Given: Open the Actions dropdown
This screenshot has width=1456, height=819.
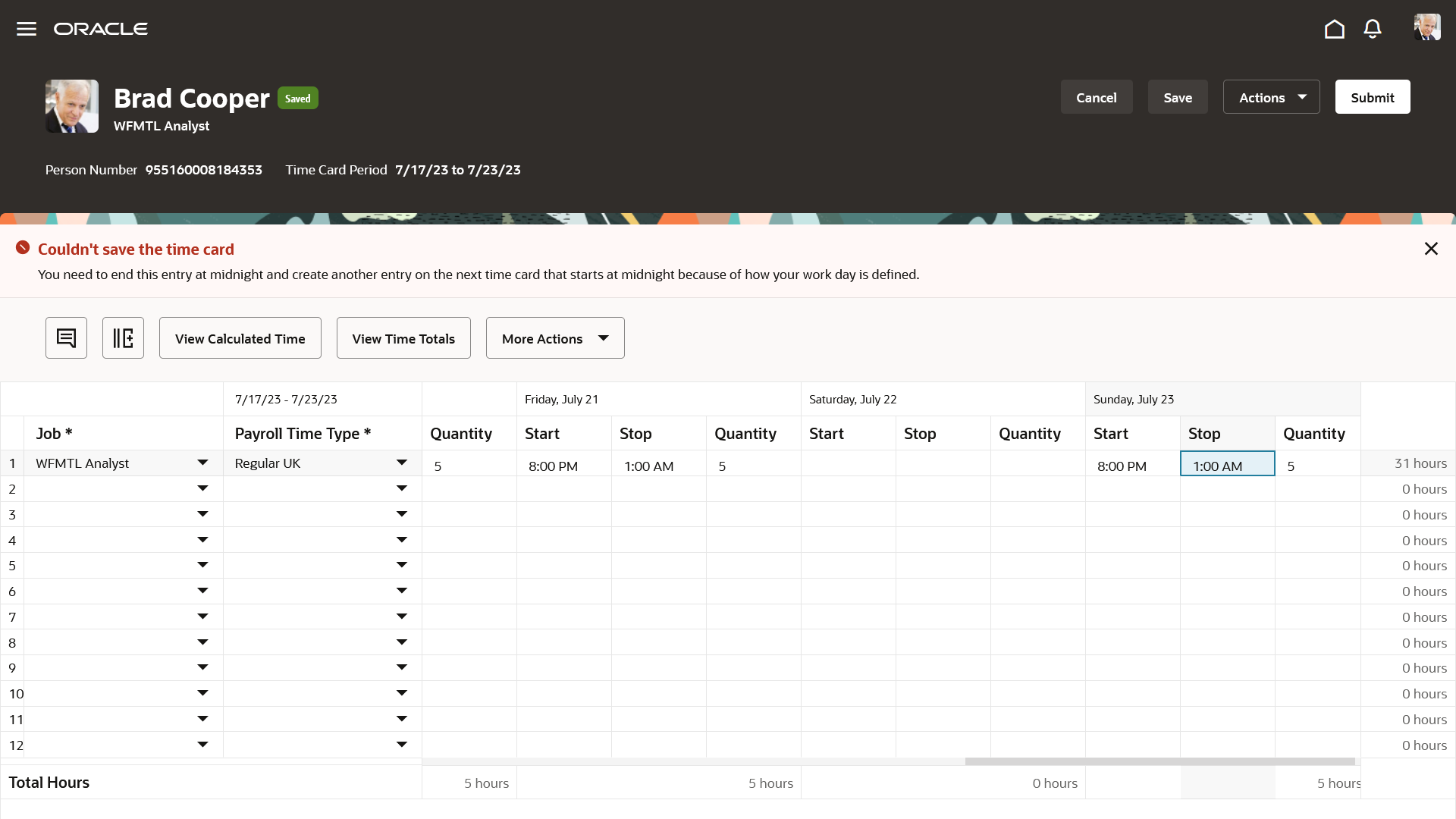Looking at the screenshot, I should pyautogui.click(x=1270, y=97).
